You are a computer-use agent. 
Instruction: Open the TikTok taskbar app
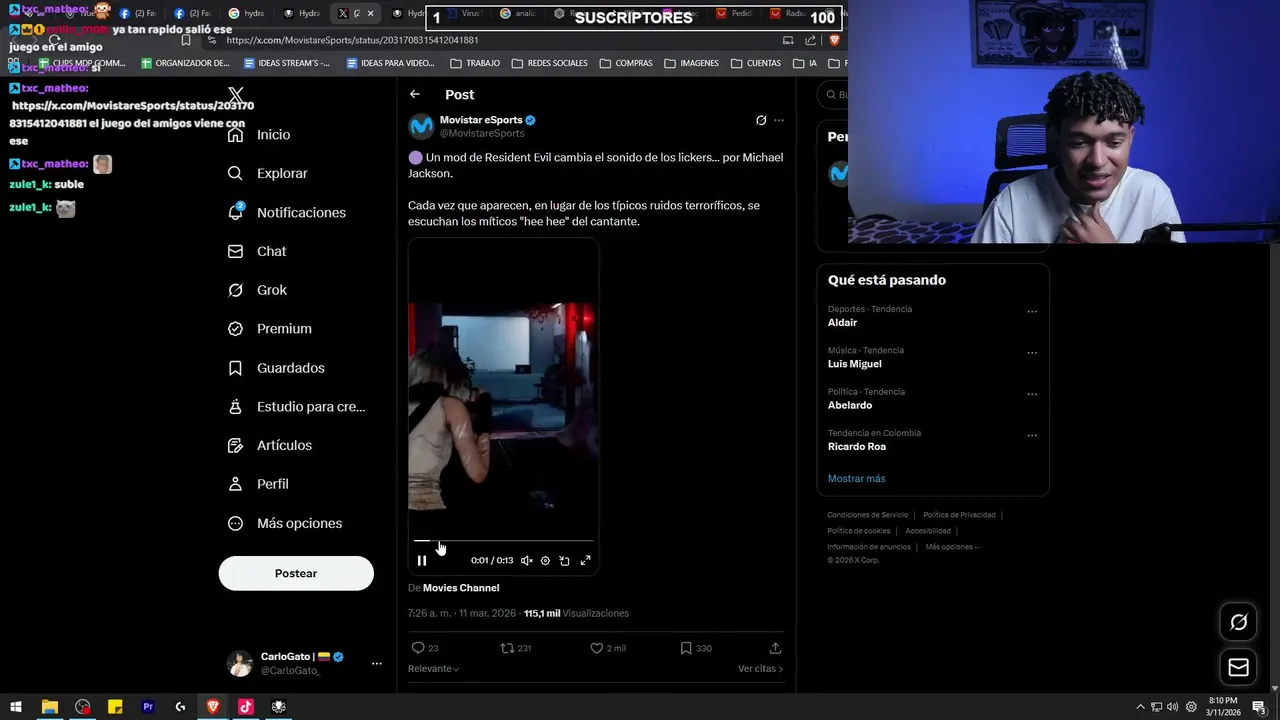pos(245,707)
